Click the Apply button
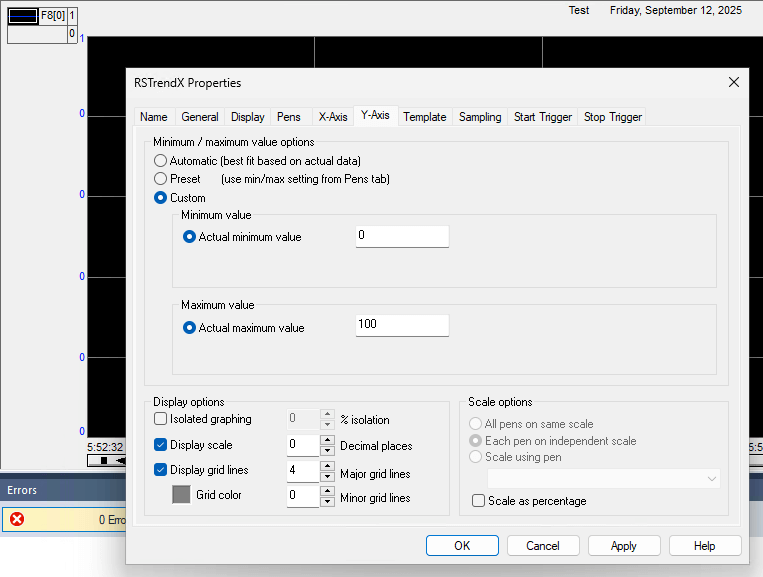Viewport: 763px width, 577px height. pyautogui.click(x=624, y=546)
